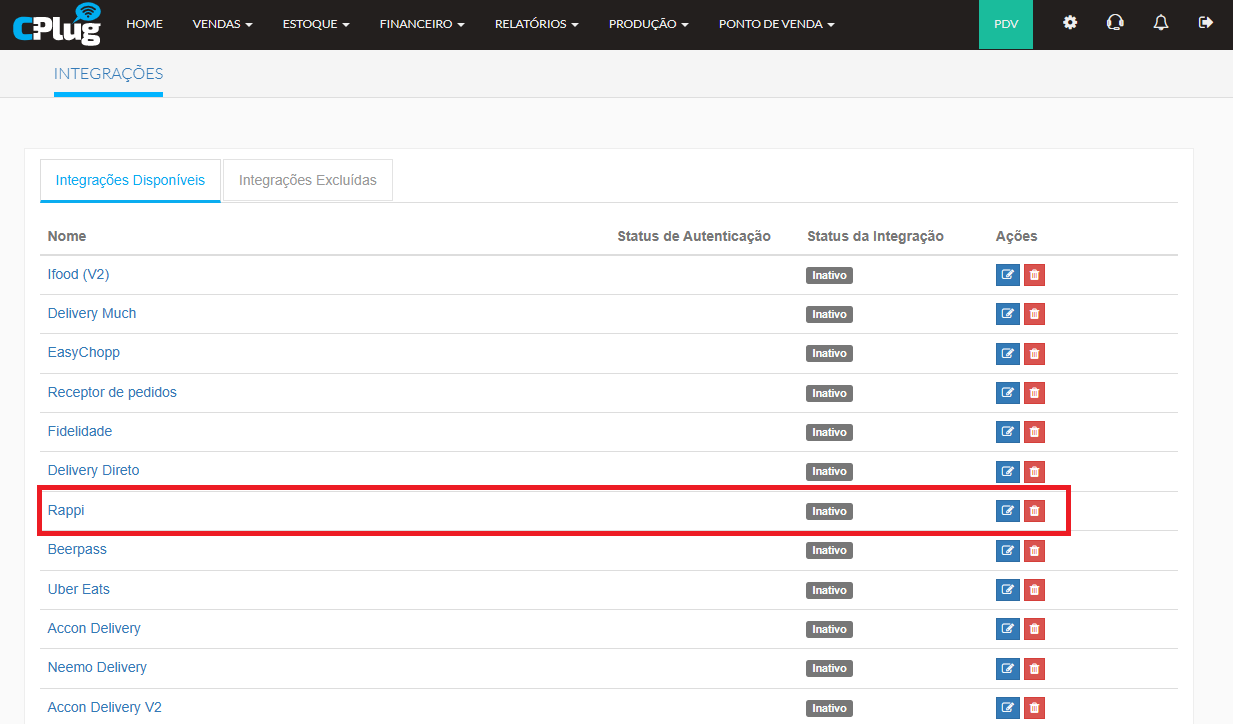
Task: Expand the Relatórios dropdown menu
Action: point(536,24)
